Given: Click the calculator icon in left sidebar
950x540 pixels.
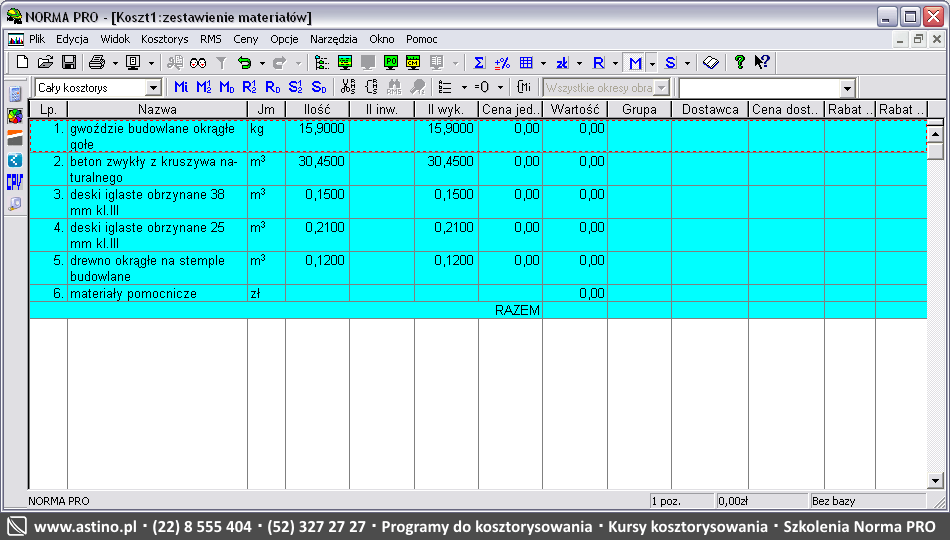Looking at the screenshot, I should tap(15, 94).
